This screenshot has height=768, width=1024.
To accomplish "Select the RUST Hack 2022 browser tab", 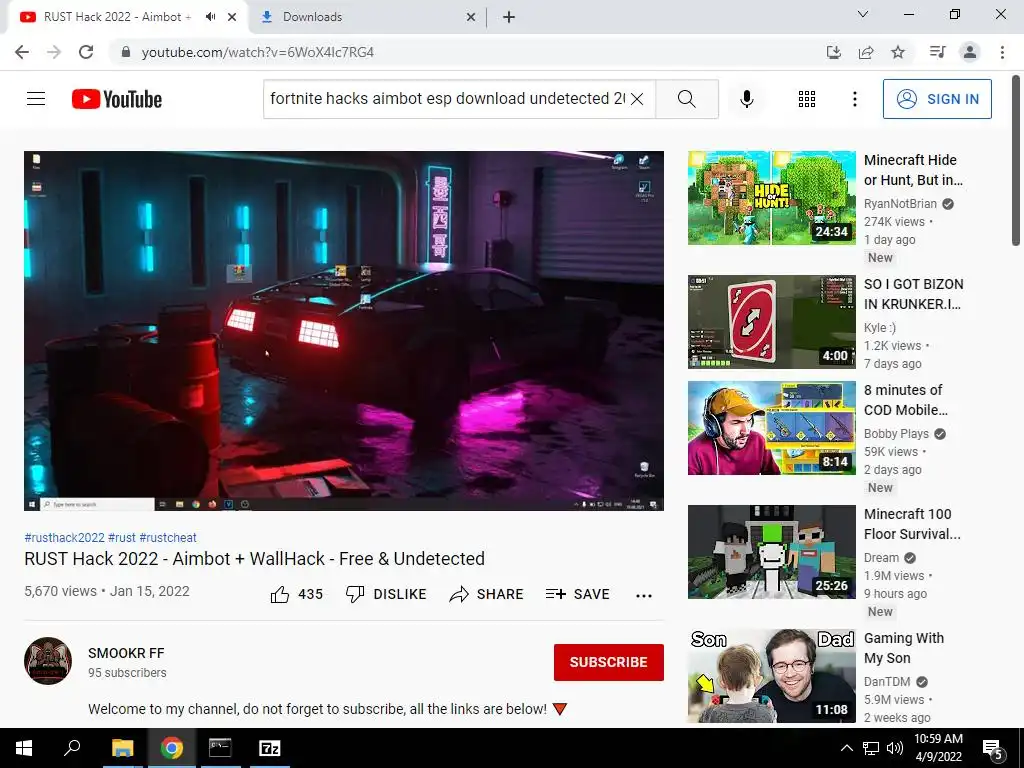I will point(118,17).
